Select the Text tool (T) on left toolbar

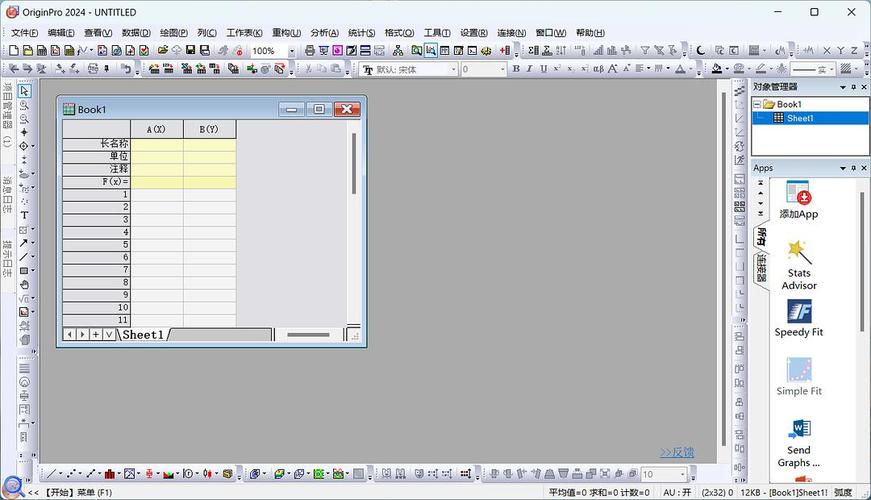pyautogui.click(x=24, y=215)
